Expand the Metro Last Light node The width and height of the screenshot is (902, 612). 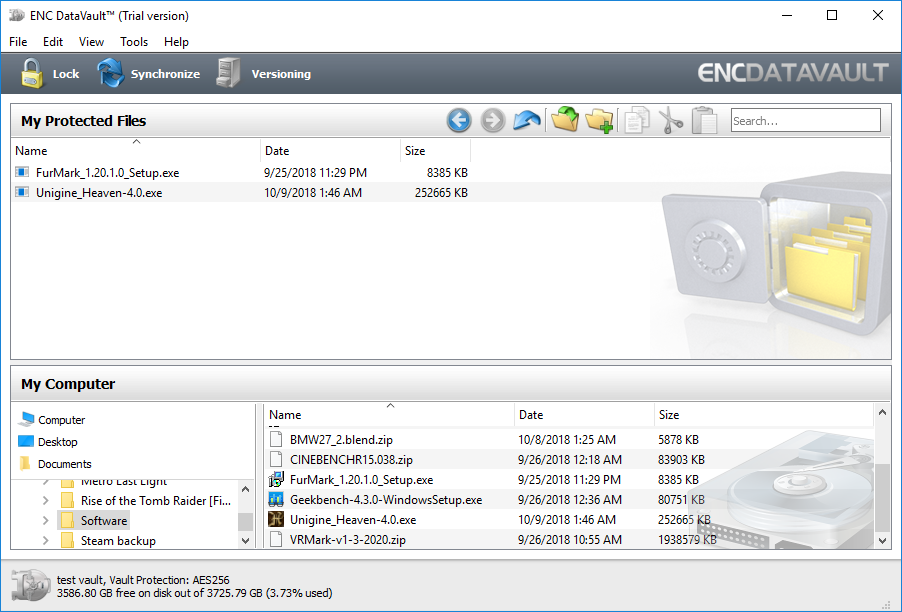point(45,482)
